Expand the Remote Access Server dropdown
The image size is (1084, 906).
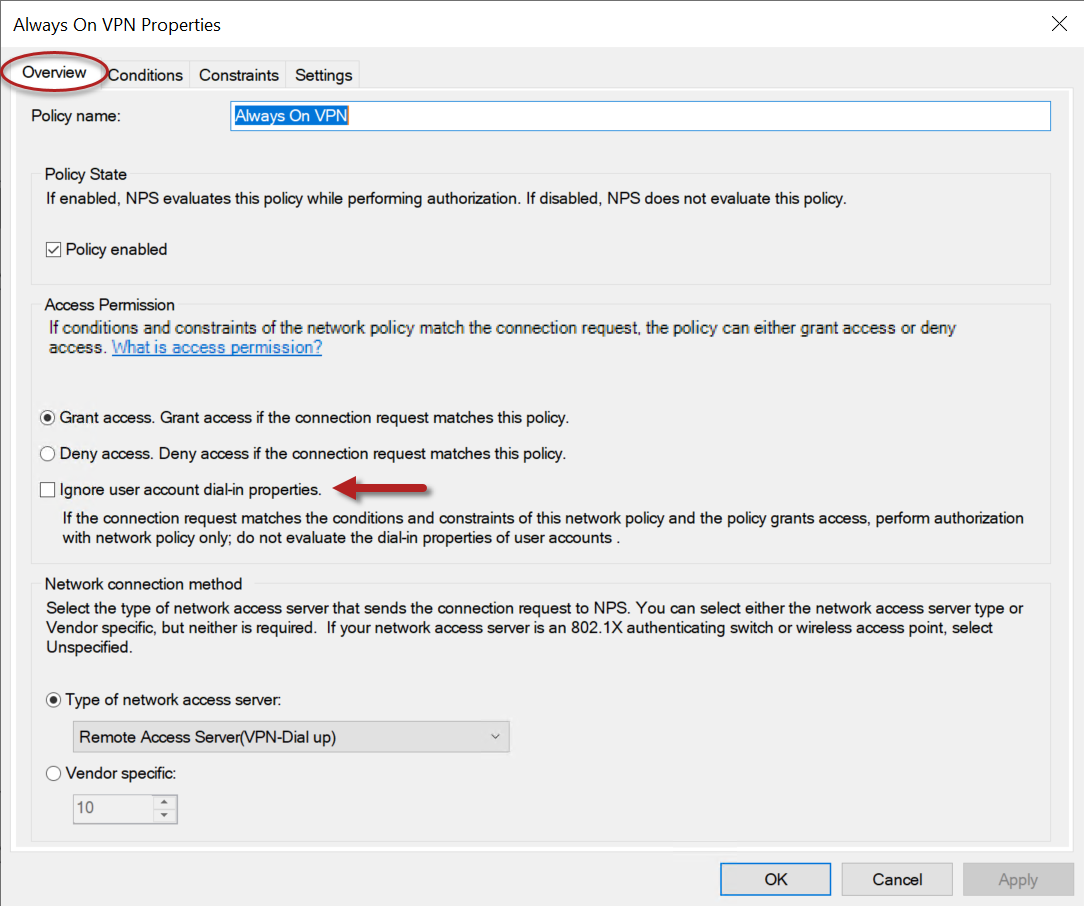(292, 737)
